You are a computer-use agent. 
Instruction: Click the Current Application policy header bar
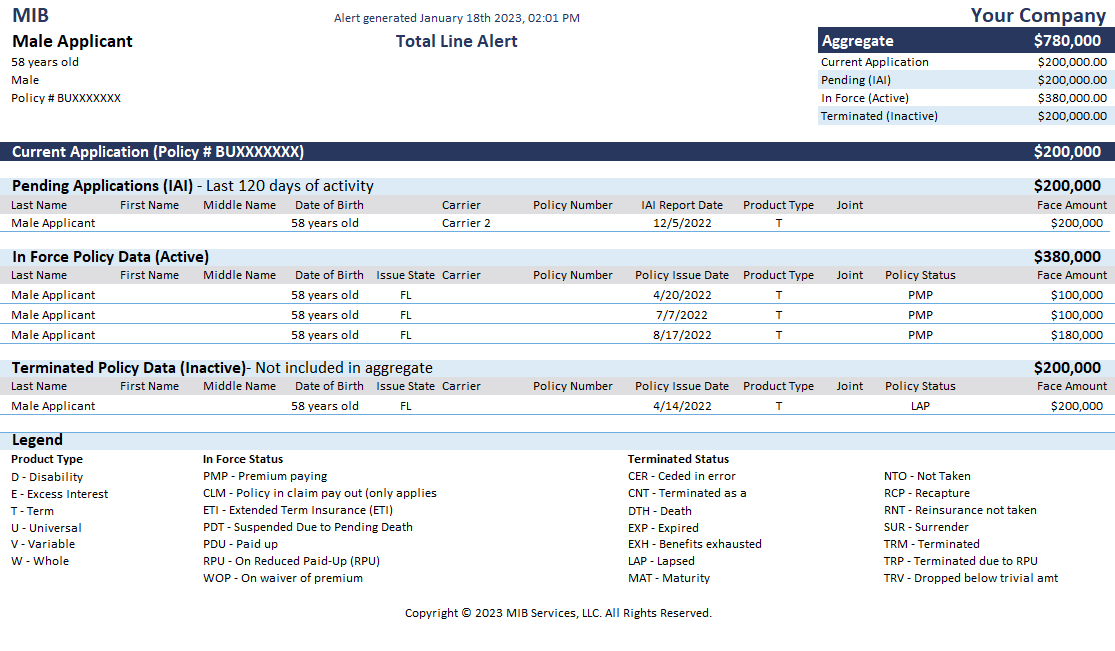[556, 152]
